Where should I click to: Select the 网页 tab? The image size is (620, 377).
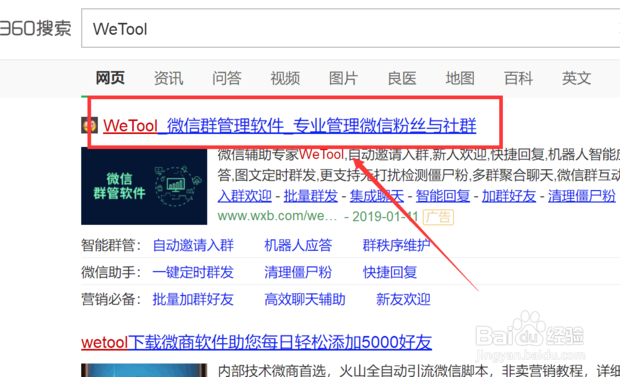click(x=110, y=78)
